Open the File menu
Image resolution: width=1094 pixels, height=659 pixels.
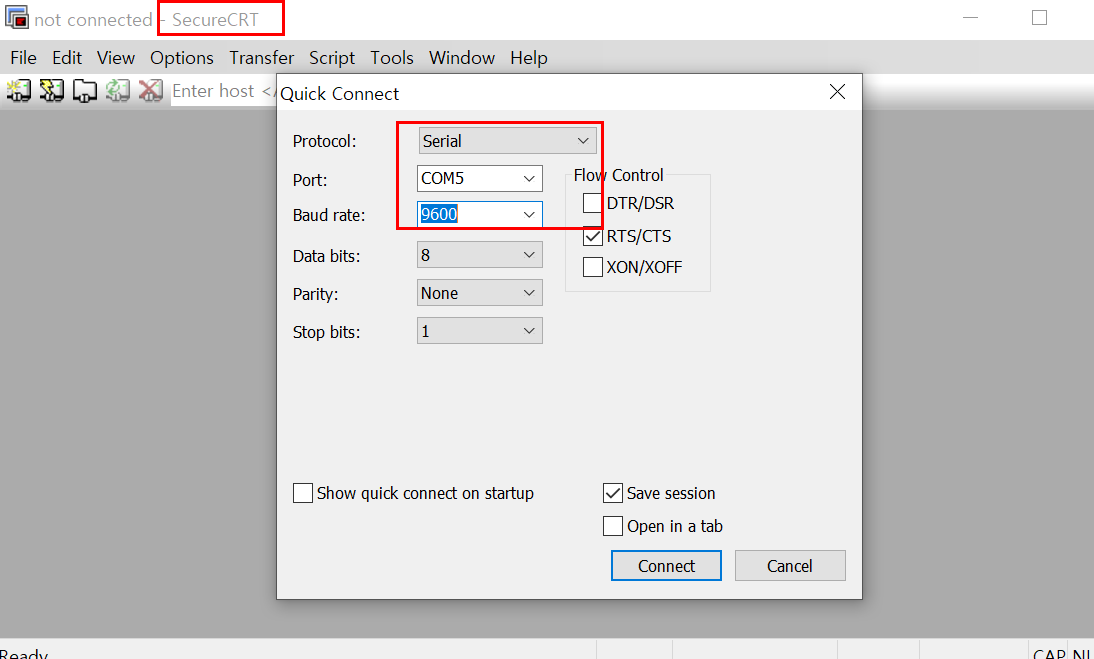[x=23, y=58]
